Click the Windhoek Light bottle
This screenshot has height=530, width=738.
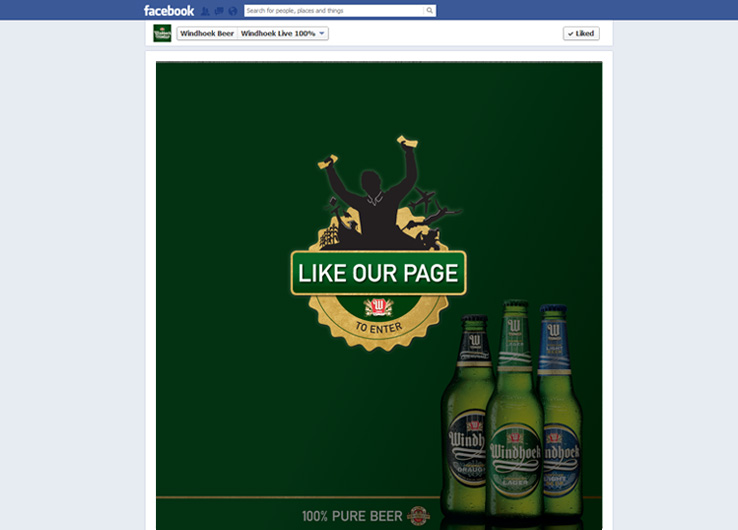pyautogui.click(x=560, y=413)
